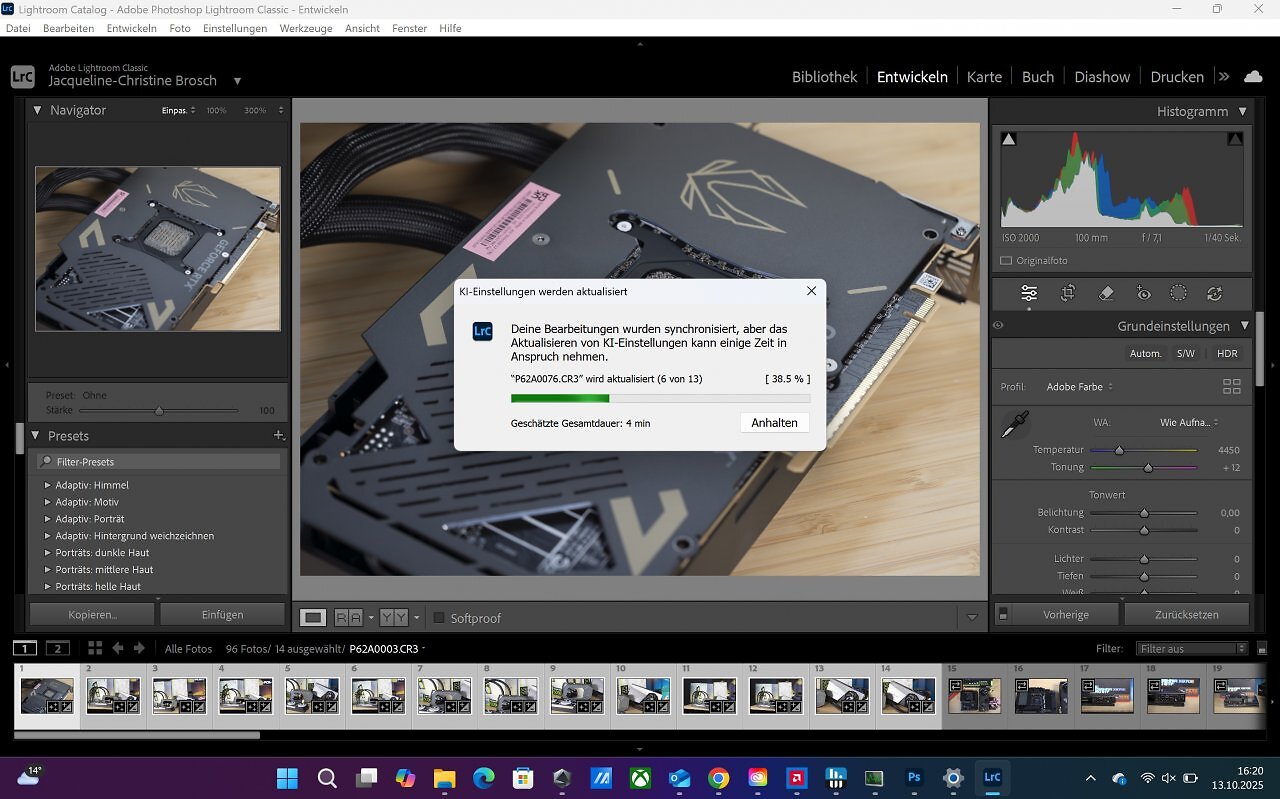Click the Vorherige button
The width and height of the screenshot is (1280, 799).
tap(1065, 614)
